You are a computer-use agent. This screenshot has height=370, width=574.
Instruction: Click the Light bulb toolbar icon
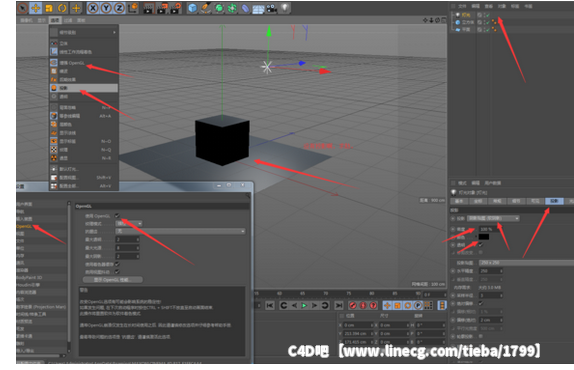(x=285, y=8)
